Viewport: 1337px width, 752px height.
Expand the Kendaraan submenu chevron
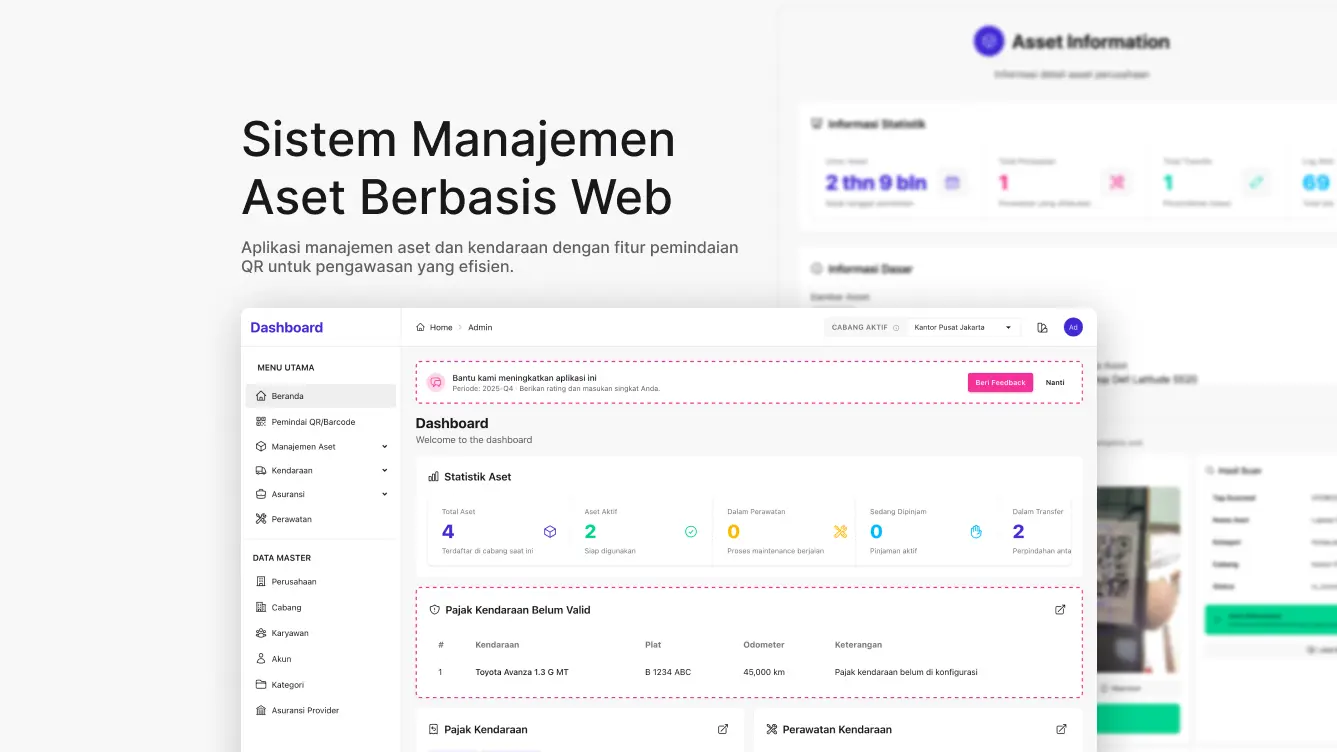click(x=385, y=470)
